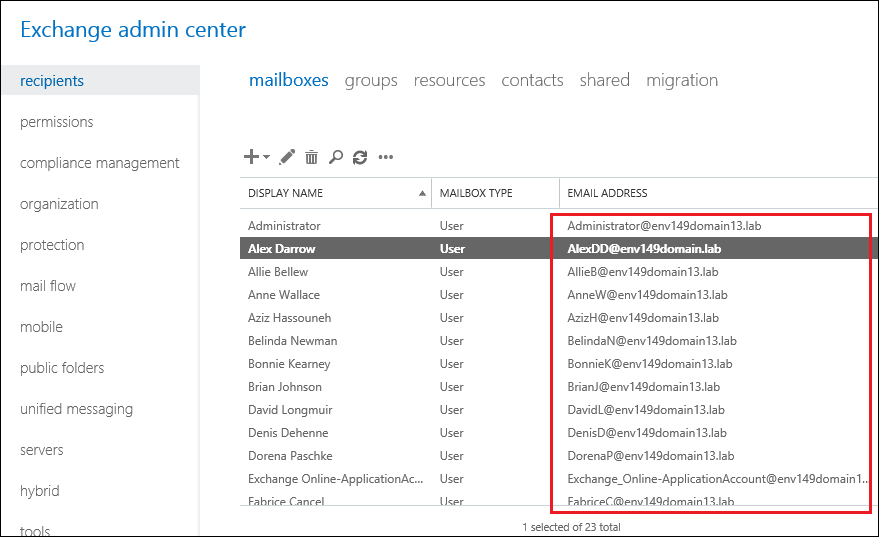879x537 pixels.
Task: Click the Refresh icon
Action: [360, 158]
